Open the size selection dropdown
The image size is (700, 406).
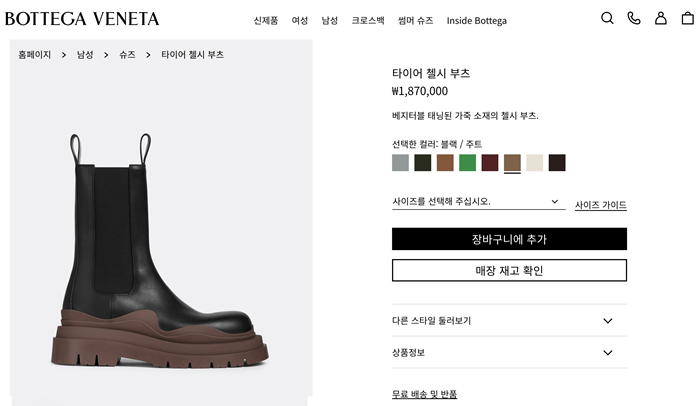pyautogui.click(x=476, y=202)
